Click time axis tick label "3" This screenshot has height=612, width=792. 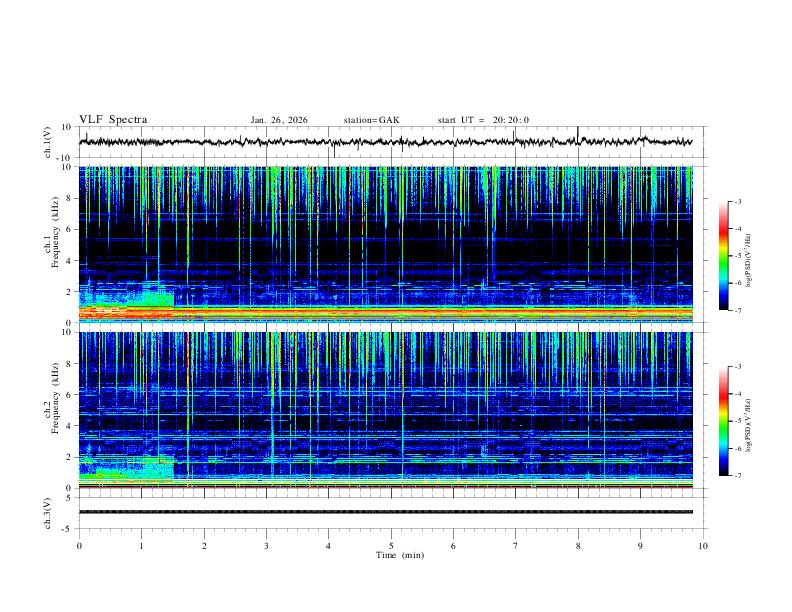tap(266, 546)
